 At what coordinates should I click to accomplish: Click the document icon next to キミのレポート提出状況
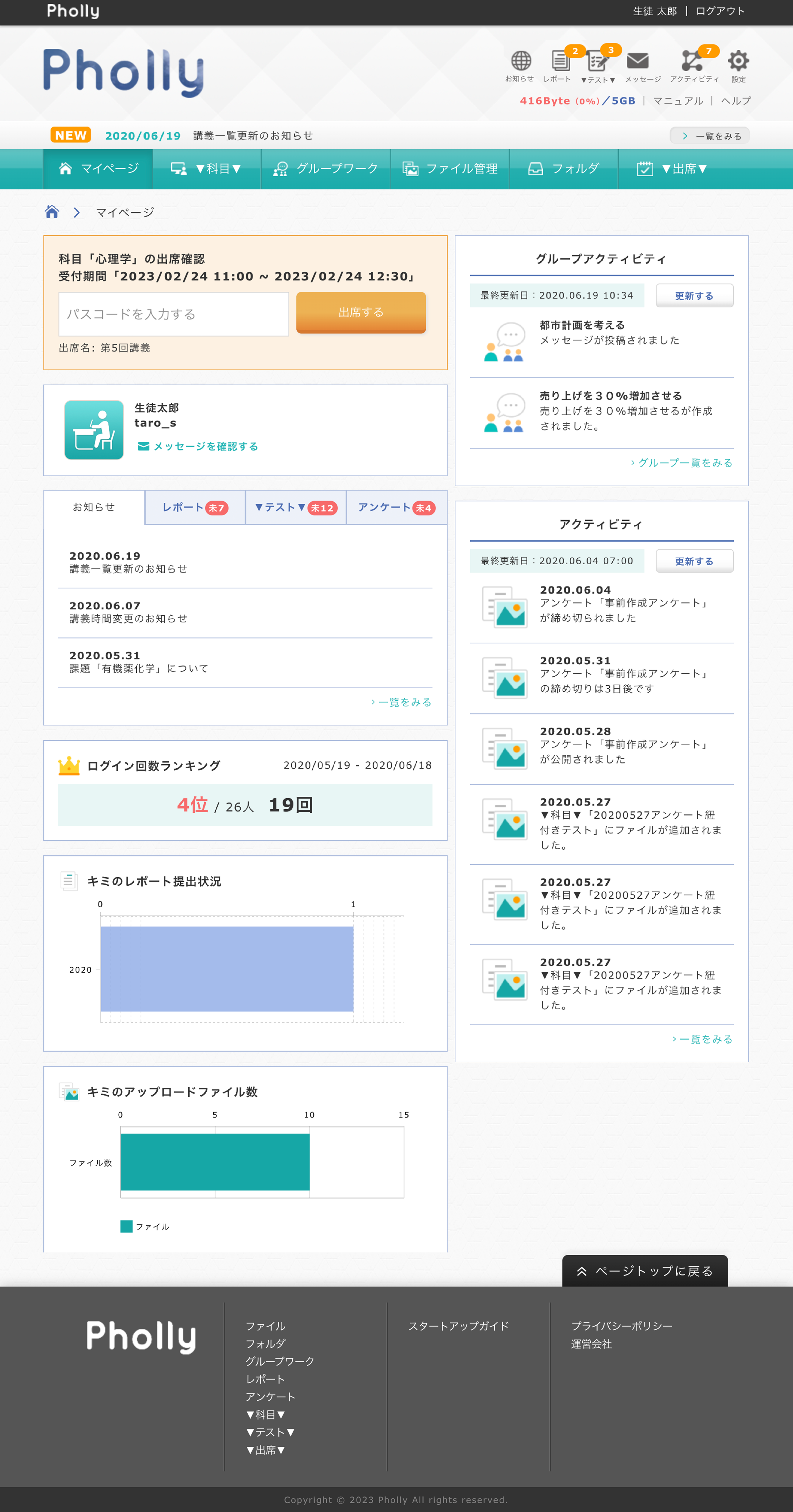(x=69, y=881)
